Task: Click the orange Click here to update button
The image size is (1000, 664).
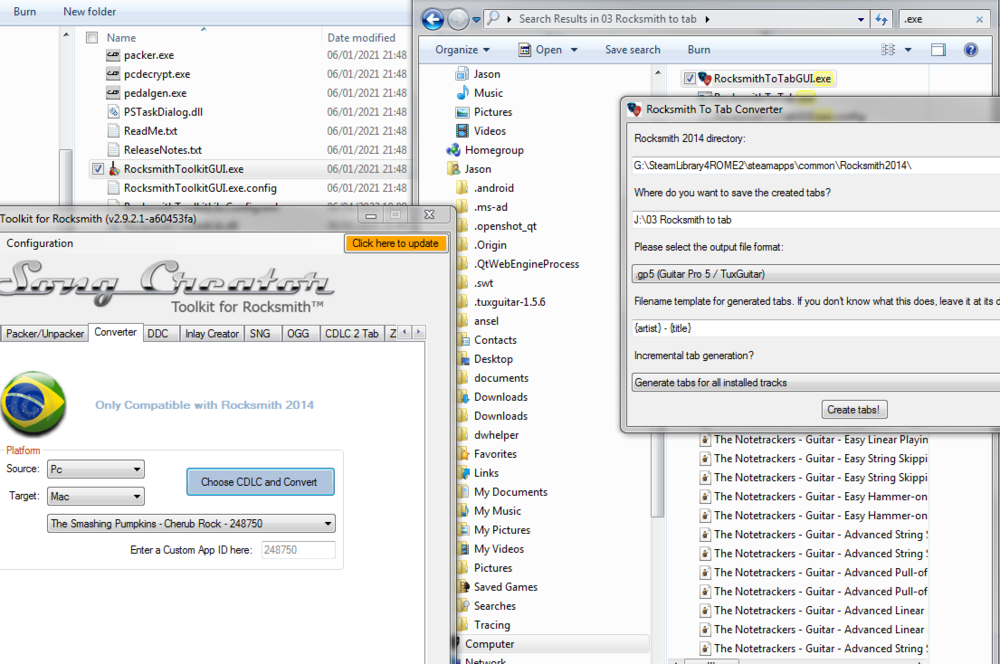Action: point(395,243)
